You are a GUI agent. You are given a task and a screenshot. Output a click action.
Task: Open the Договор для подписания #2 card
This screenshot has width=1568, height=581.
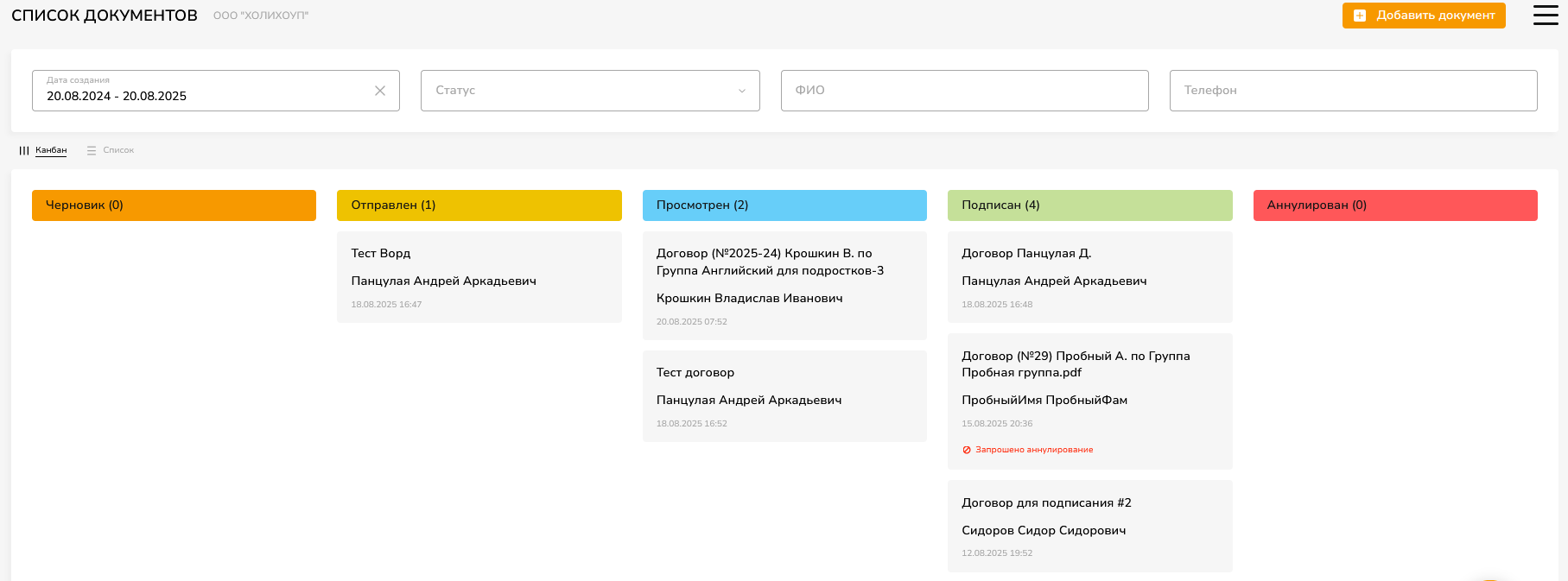(x=1090, y=526)
